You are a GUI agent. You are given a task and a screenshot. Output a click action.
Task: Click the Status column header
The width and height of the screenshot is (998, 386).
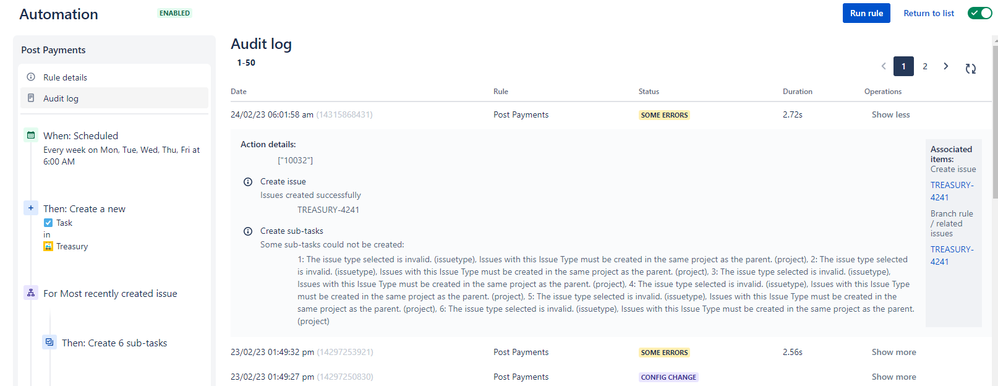tap(649, 92)
